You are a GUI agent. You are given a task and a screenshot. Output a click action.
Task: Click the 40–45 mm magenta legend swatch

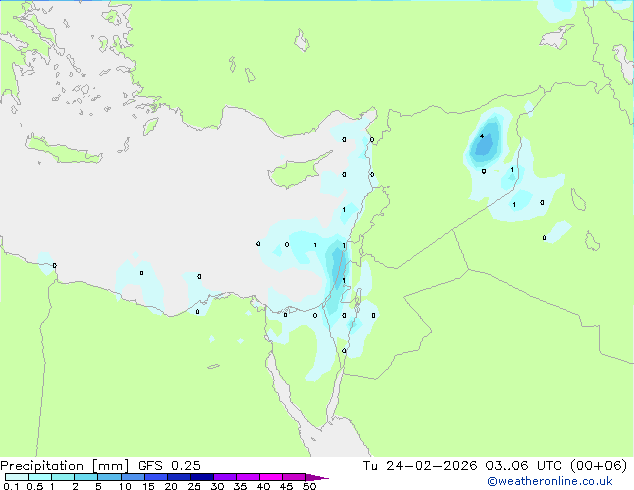271,477
